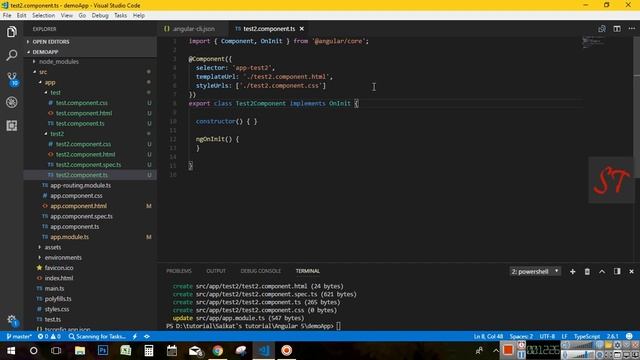The image size is (640, 360).
Task: Click the Task View taskbar icon
Action: tap(56, 351)
